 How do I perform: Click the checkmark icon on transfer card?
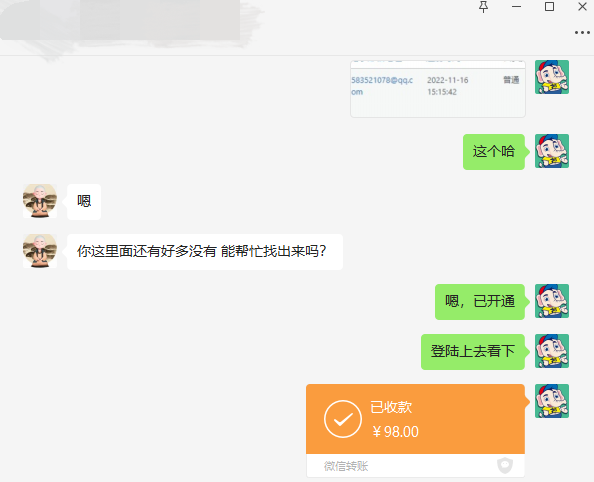point(343,419)
